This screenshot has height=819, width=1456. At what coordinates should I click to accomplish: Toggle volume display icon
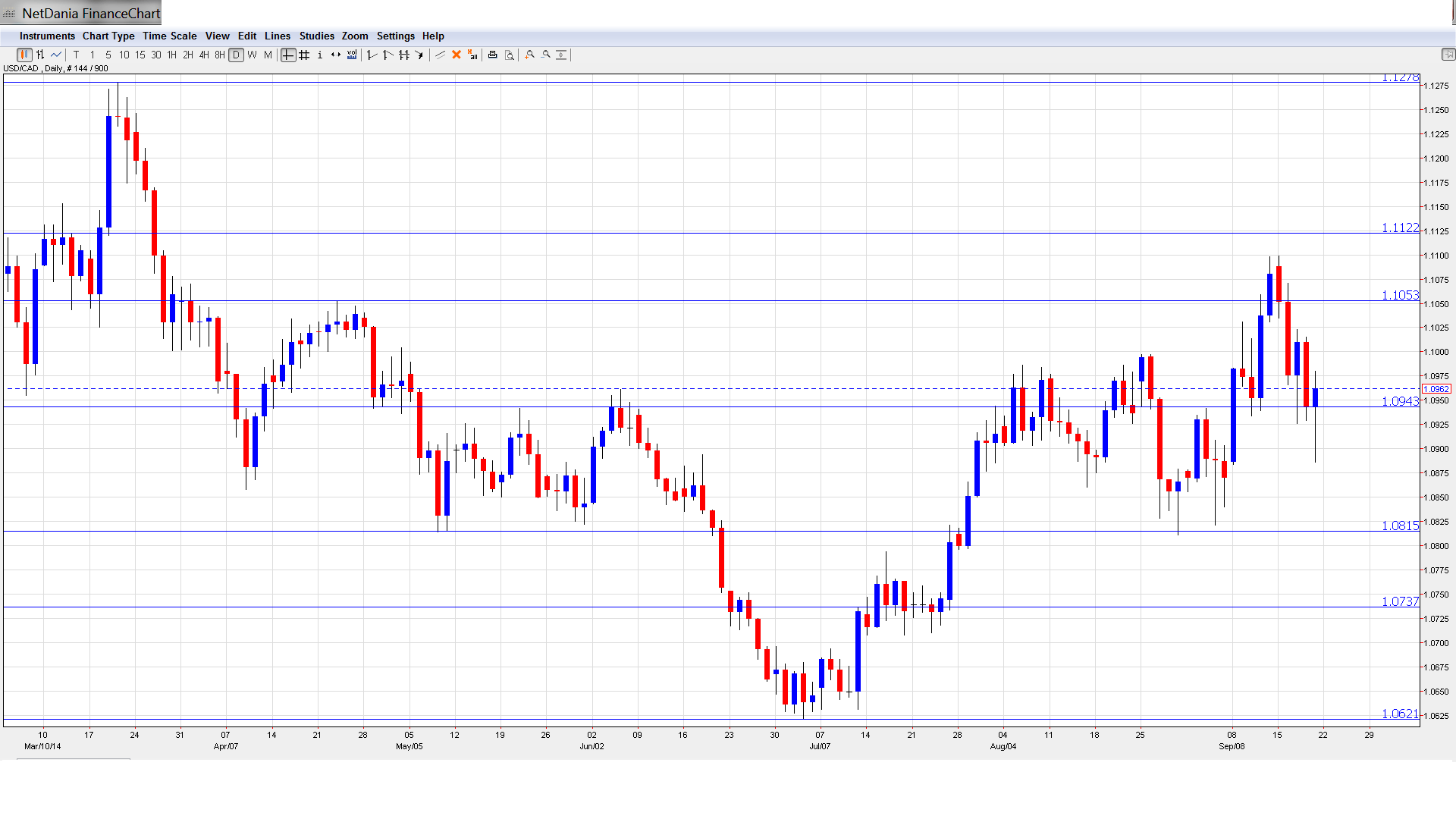[352, 55]
